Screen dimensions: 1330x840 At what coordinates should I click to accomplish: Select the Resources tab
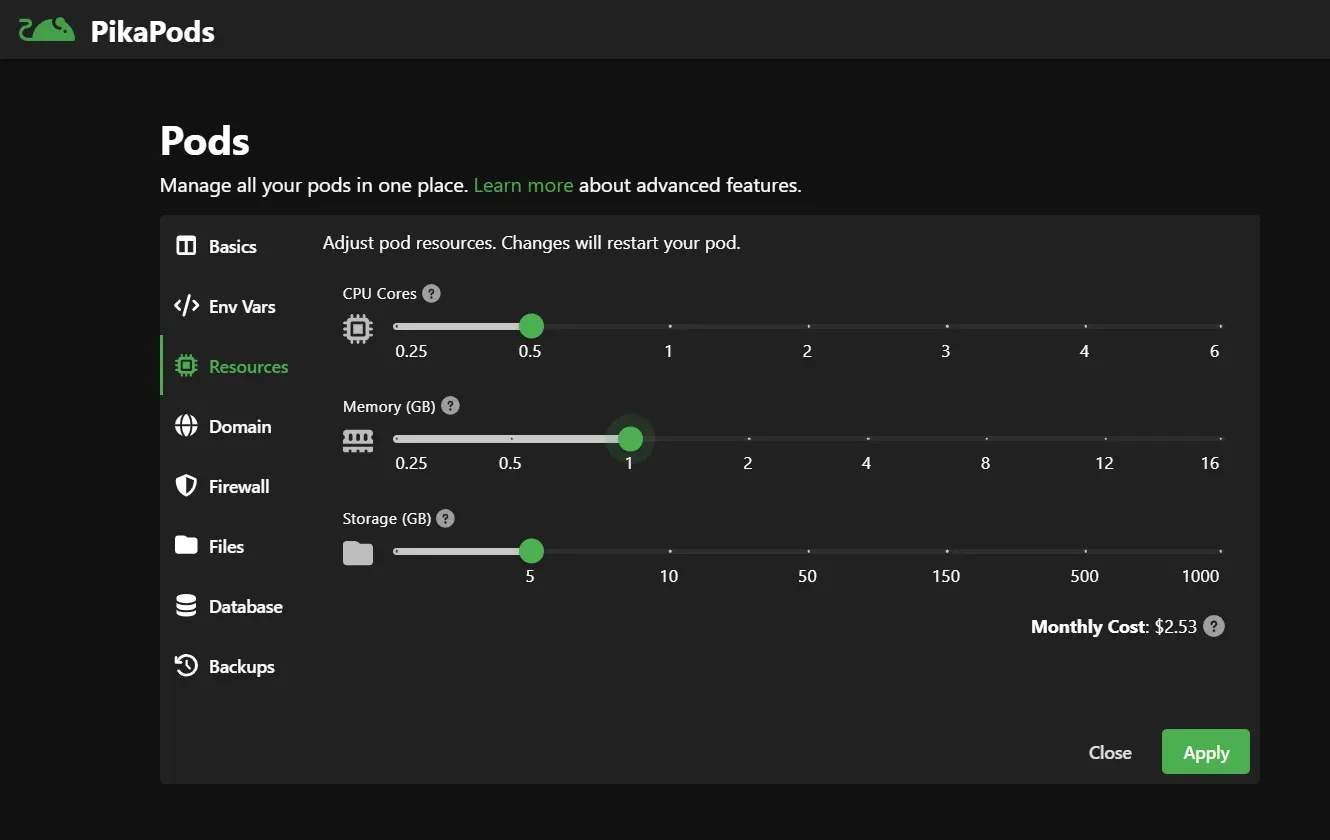(x=247, y=367)
